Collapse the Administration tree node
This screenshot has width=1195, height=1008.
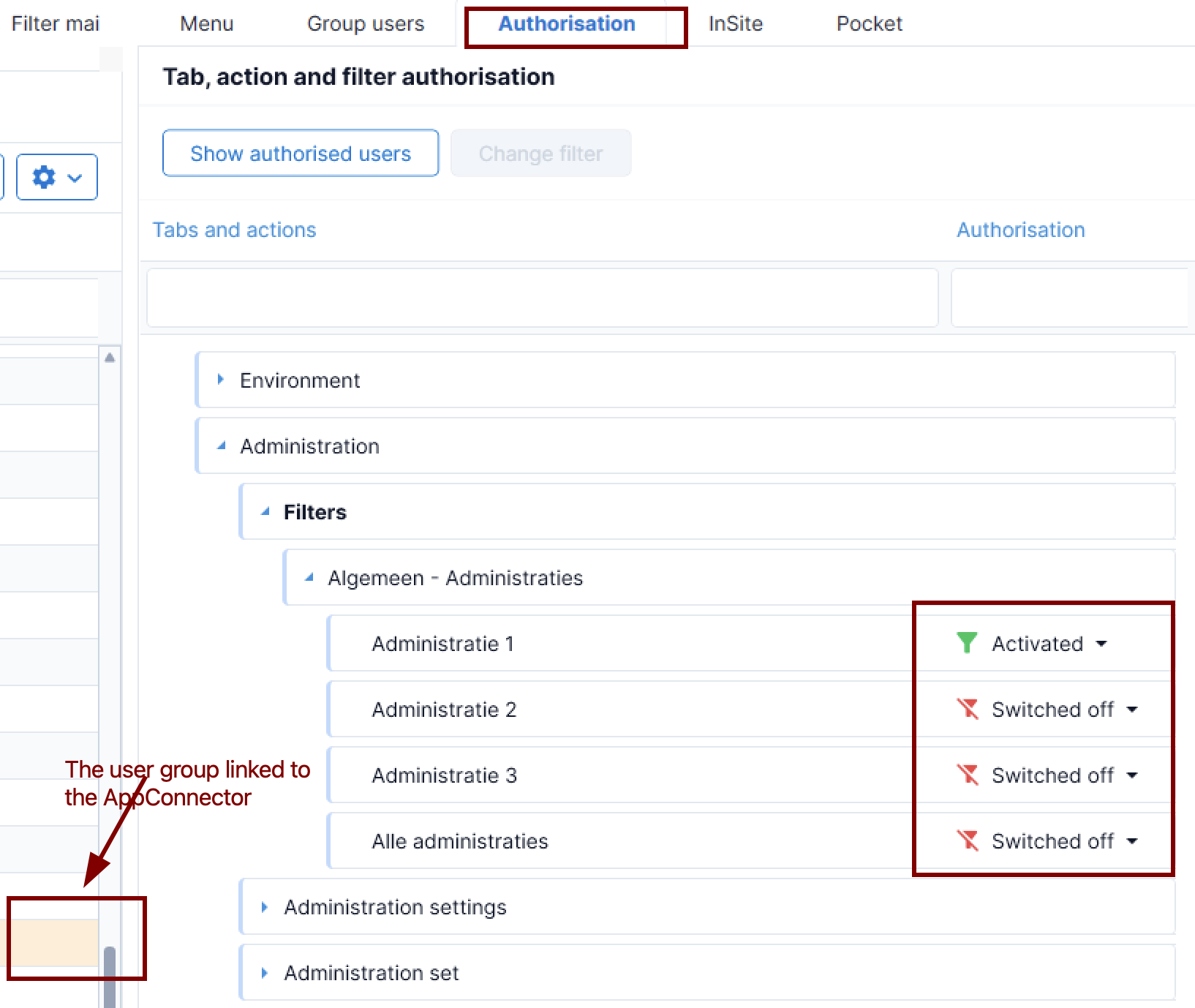[221, 445]
